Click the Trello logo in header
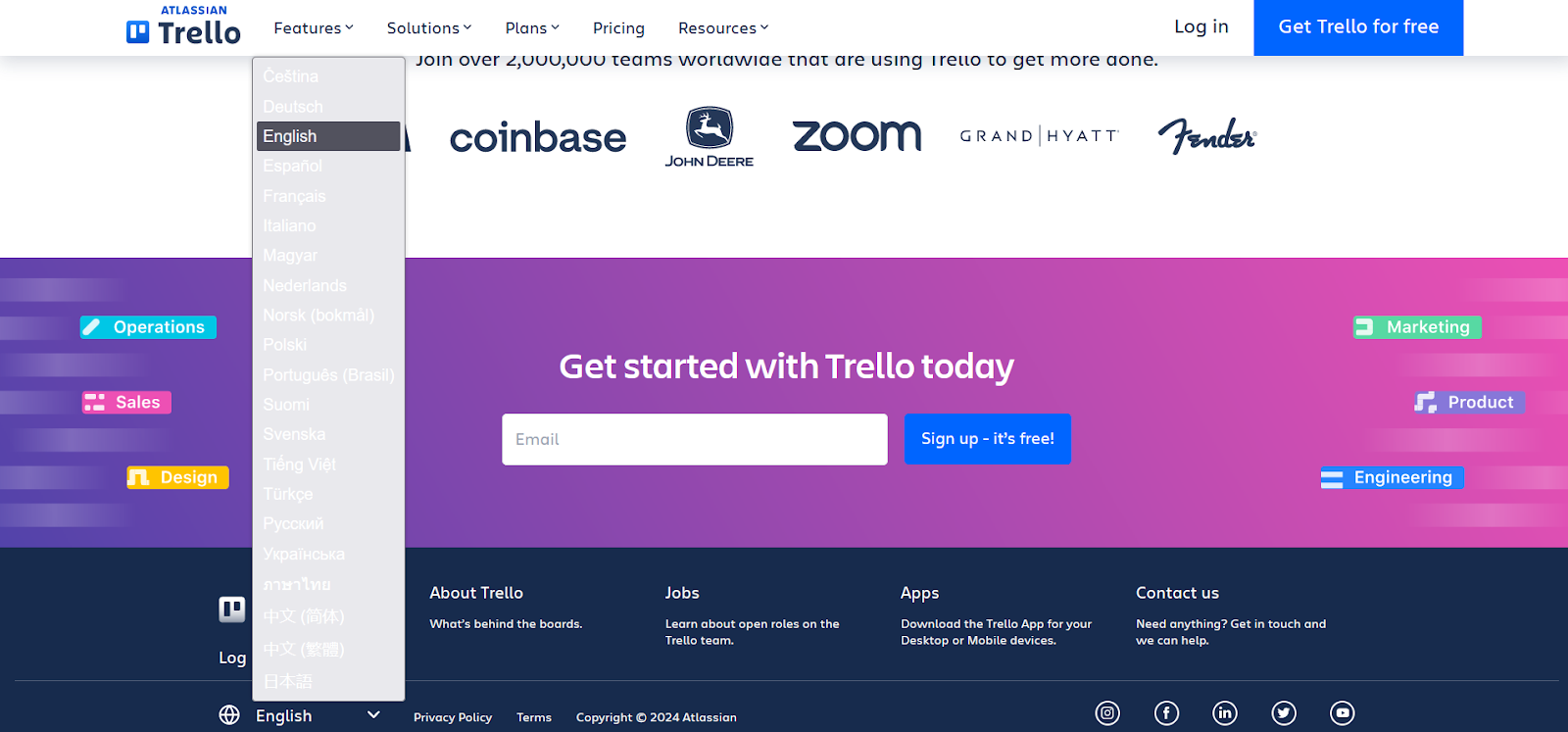The height and width of the screenshot is (732, 1568). pyautogui.click(x=183, y=26)
